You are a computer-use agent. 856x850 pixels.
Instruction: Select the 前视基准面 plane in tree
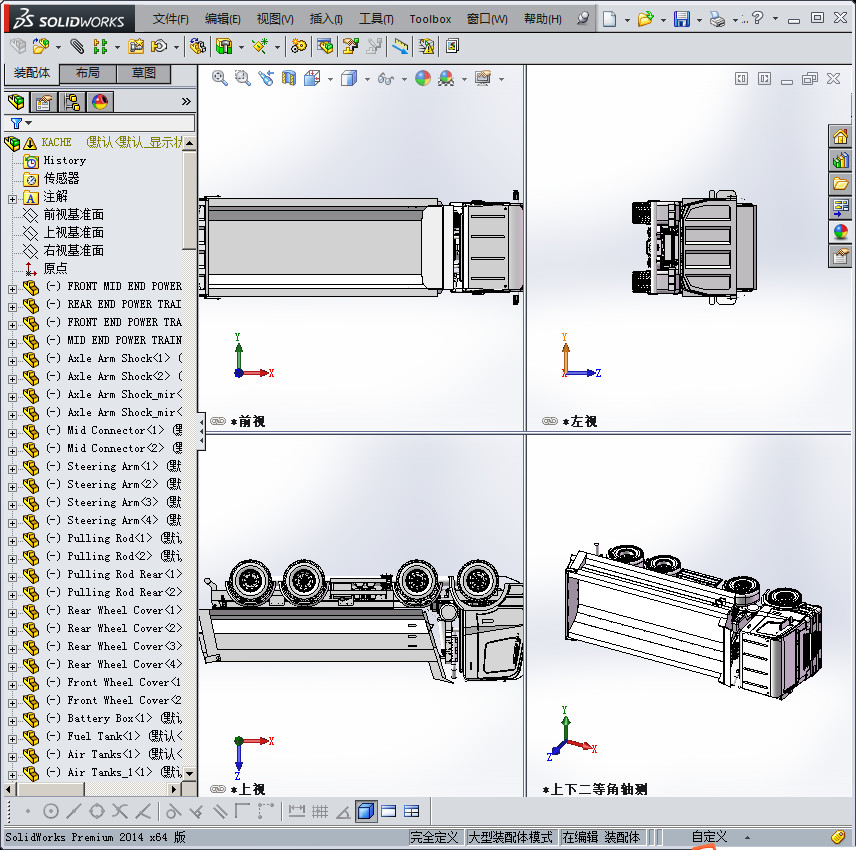tap(74, 215)
